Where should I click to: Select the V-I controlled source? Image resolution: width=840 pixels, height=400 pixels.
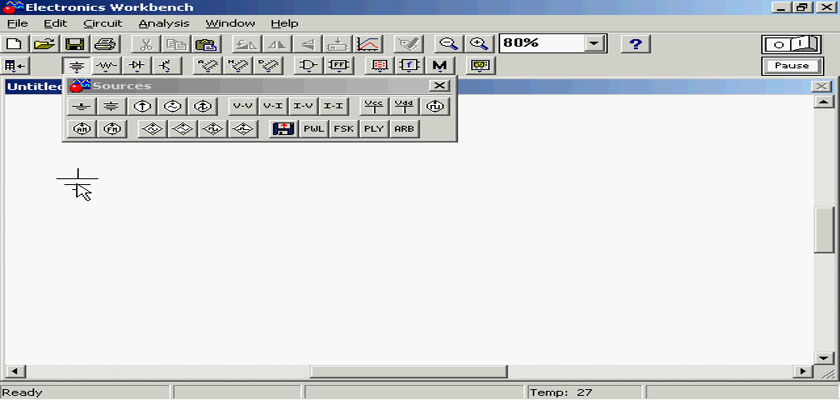pos(274,107)
